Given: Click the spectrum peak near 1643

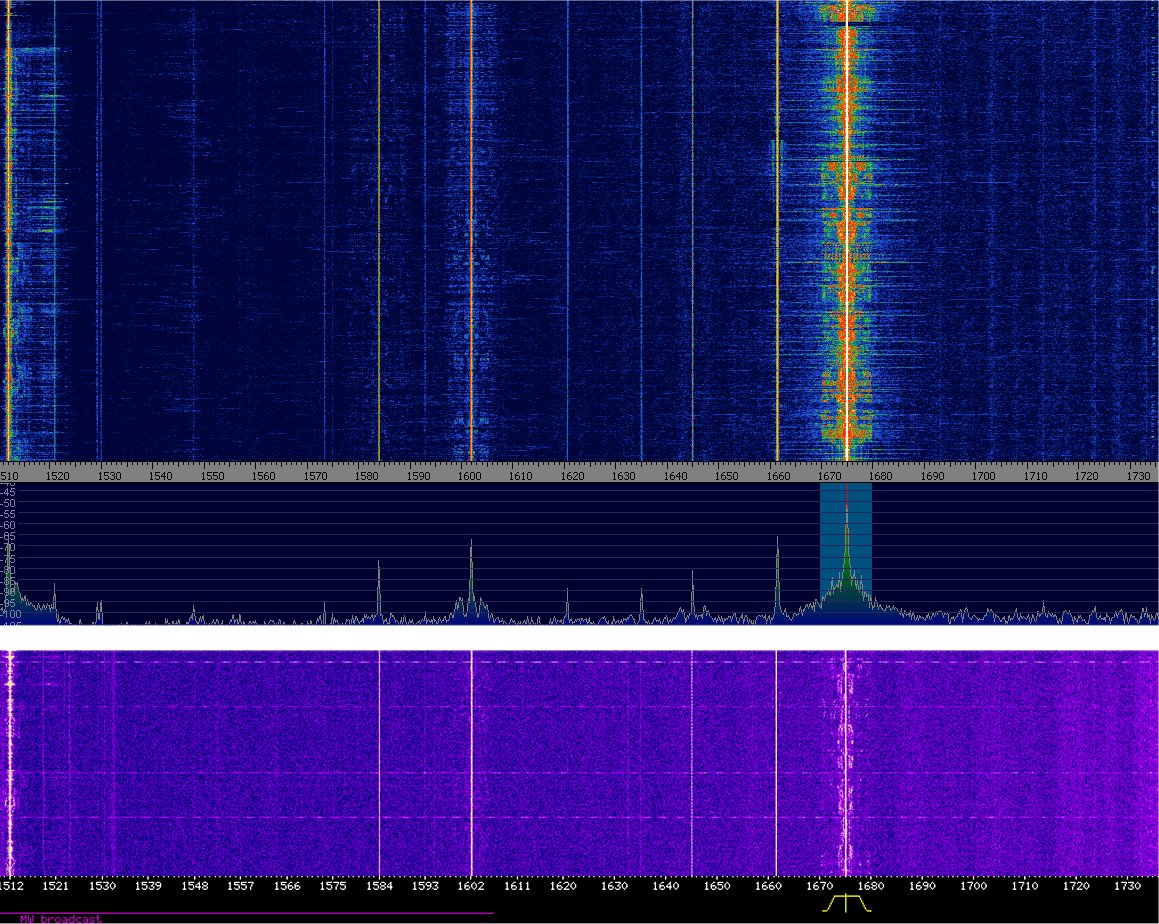Looking at the screenshot, I should pos(692,574).
